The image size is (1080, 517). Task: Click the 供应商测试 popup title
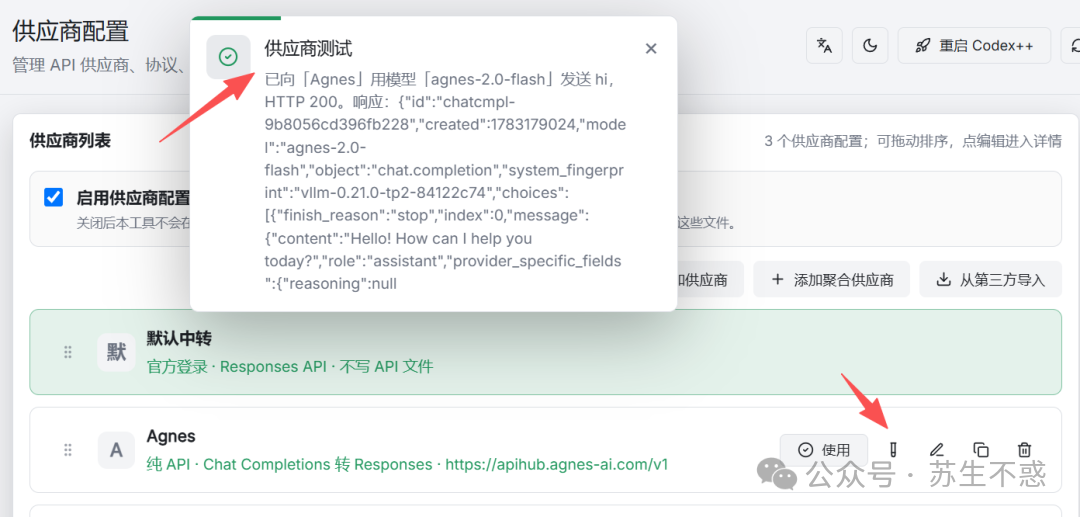coord(308,48)
